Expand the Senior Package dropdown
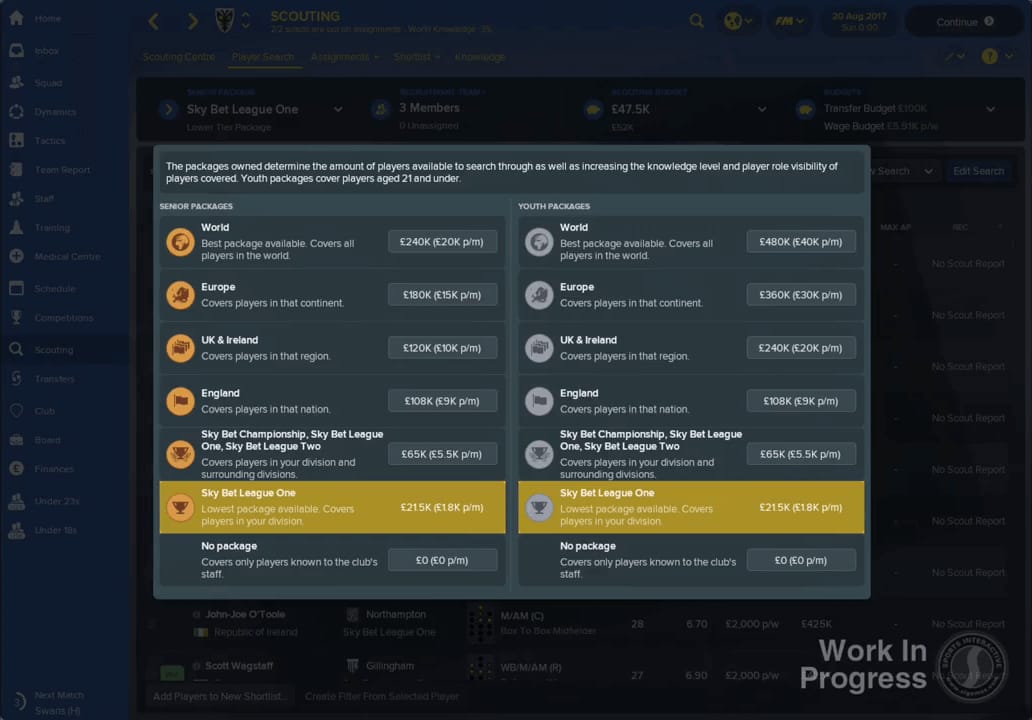 coord(337,109)
